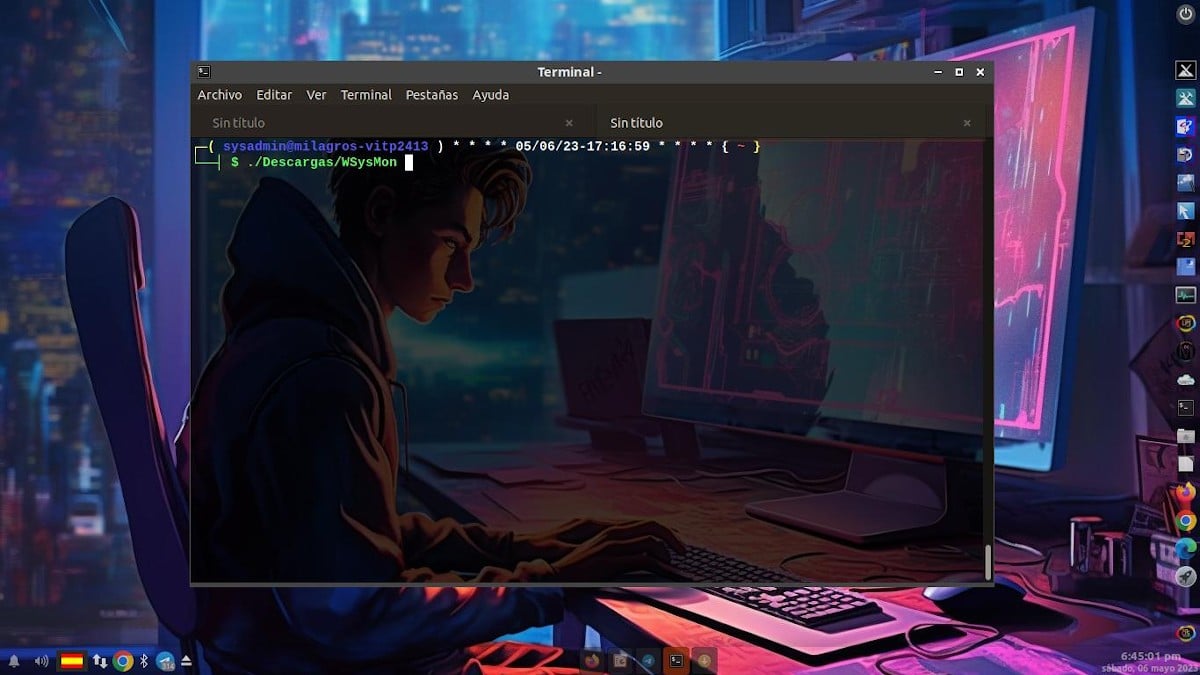Maximize the Terminal window
The image size is (1200, 675).
[x=959, y=72]
